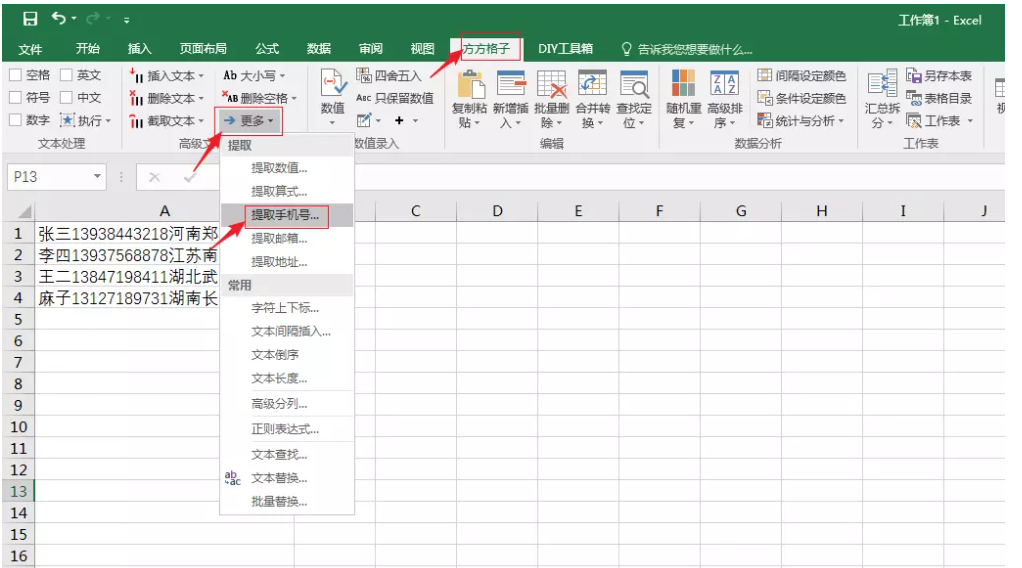Click the Undo arrow icon
This screenshot has width=1022, height=568.
pos(59,19)
